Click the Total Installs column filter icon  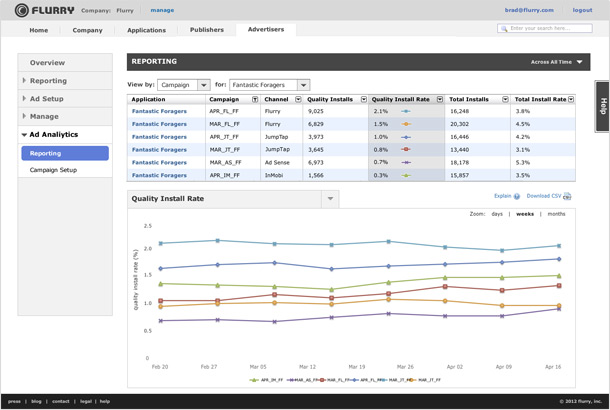coord(505,100)
